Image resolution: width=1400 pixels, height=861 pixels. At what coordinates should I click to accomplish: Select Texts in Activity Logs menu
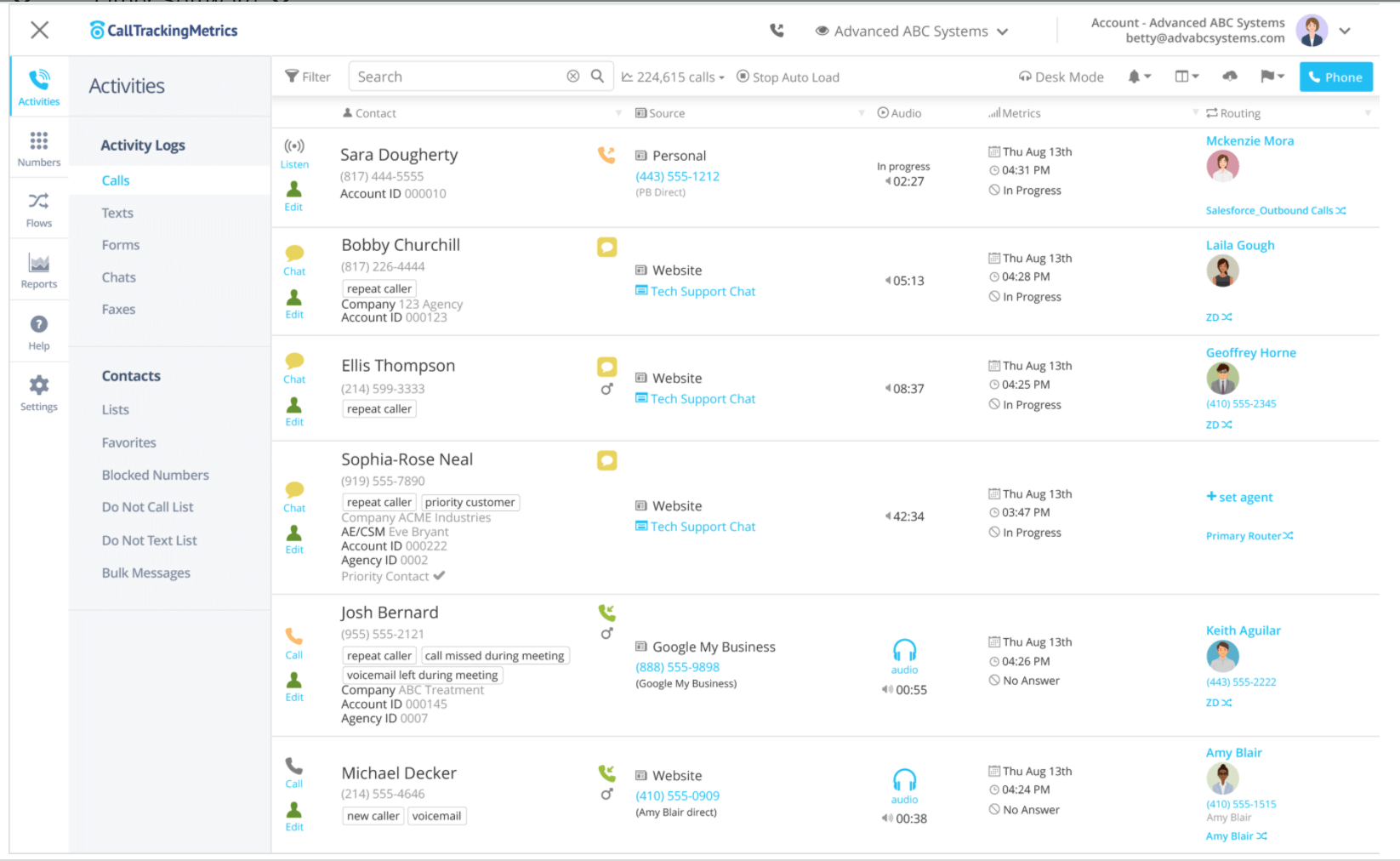point(117,213)
